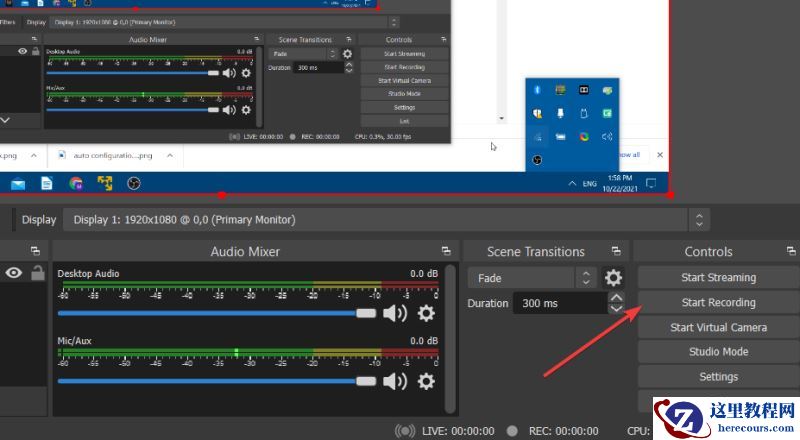The width and height of the screenshot is (800, 440).
Task: Open the Display monitor selection dropdown
Action: click(x=386, y=220)
